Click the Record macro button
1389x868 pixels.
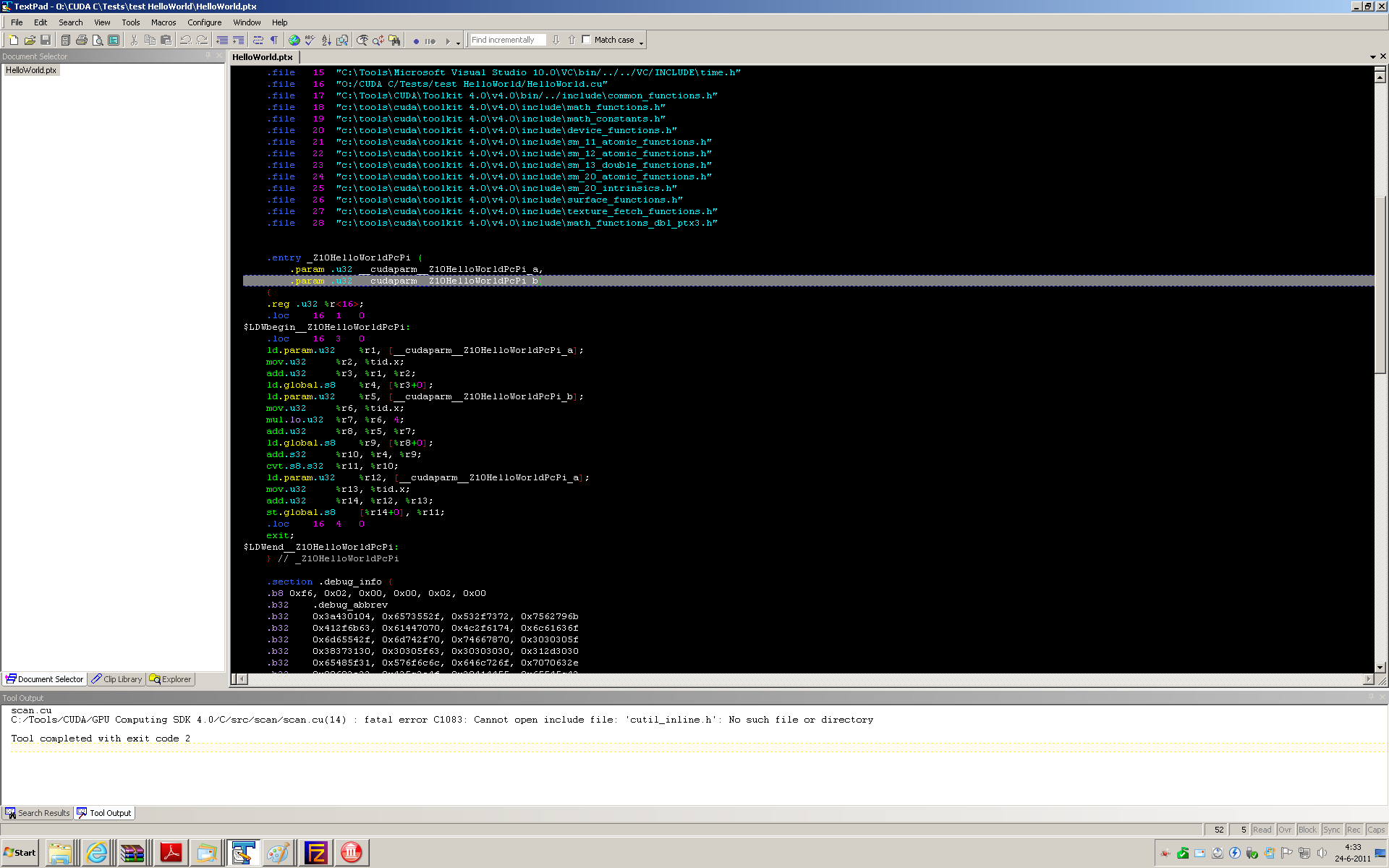416,41
